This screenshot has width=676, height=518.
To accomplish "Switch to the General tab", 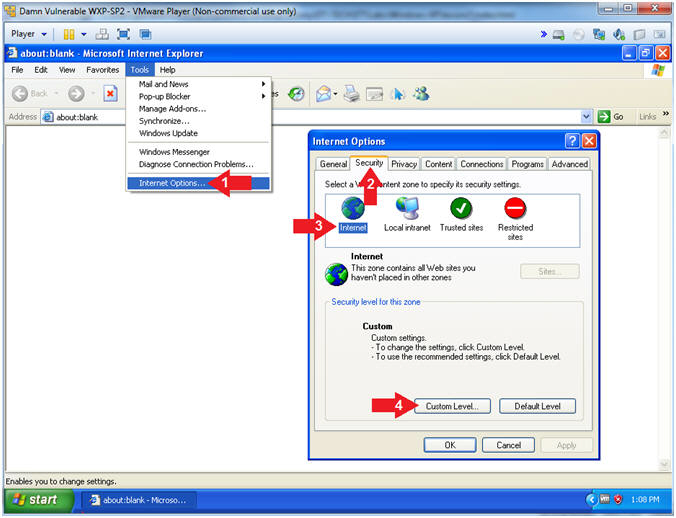I will [x=333, y=164].
